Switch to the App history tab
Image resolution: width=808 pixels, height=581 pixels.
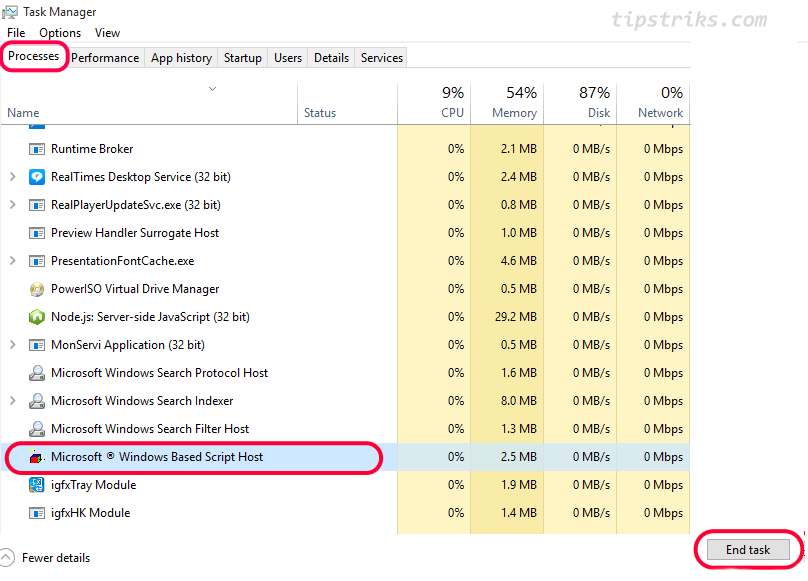(181, 58)
